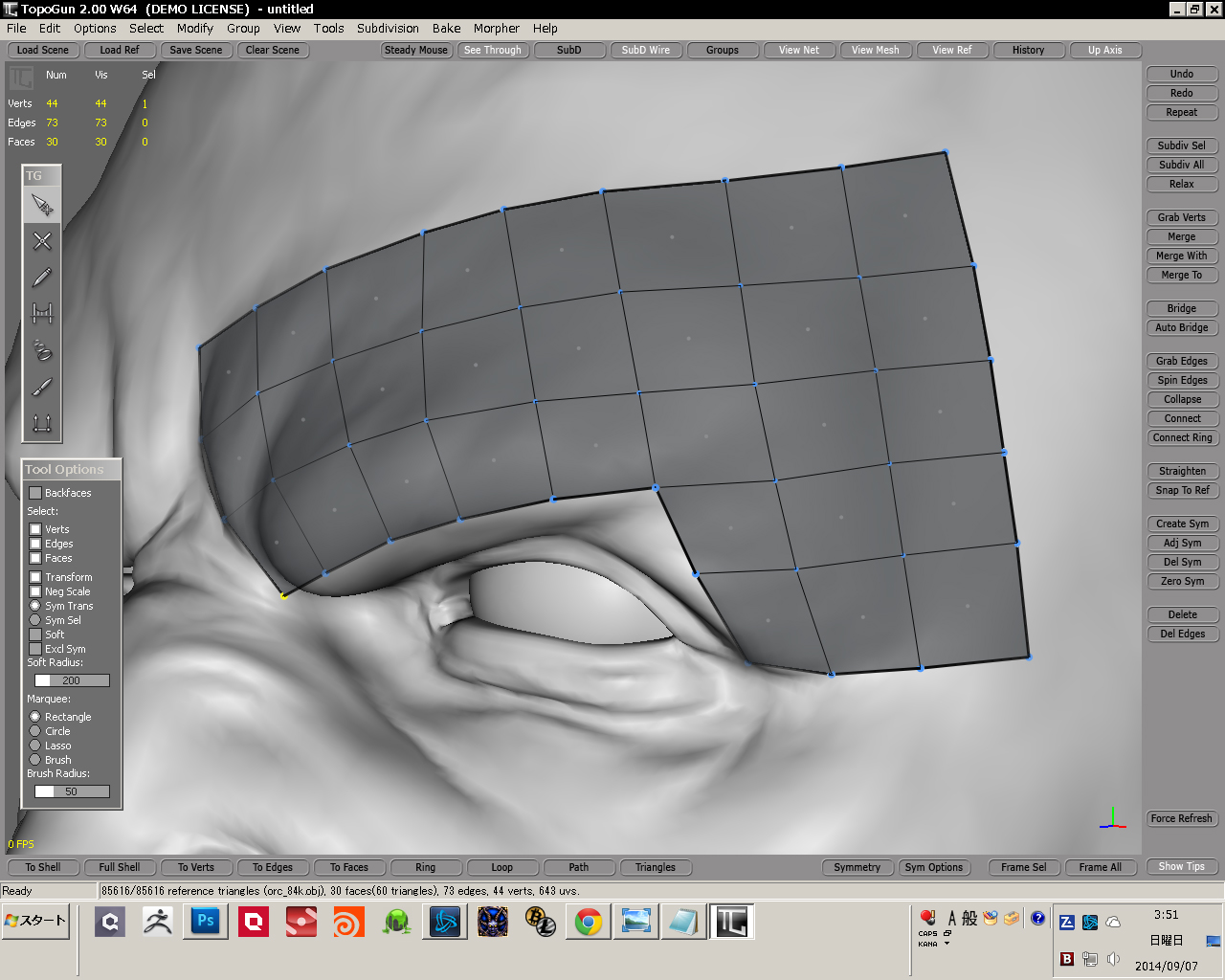This screenshot has height=980, width=1225.
Task: Click the XYZ axis gizmo in viewport
Action: coord(1112,817)
